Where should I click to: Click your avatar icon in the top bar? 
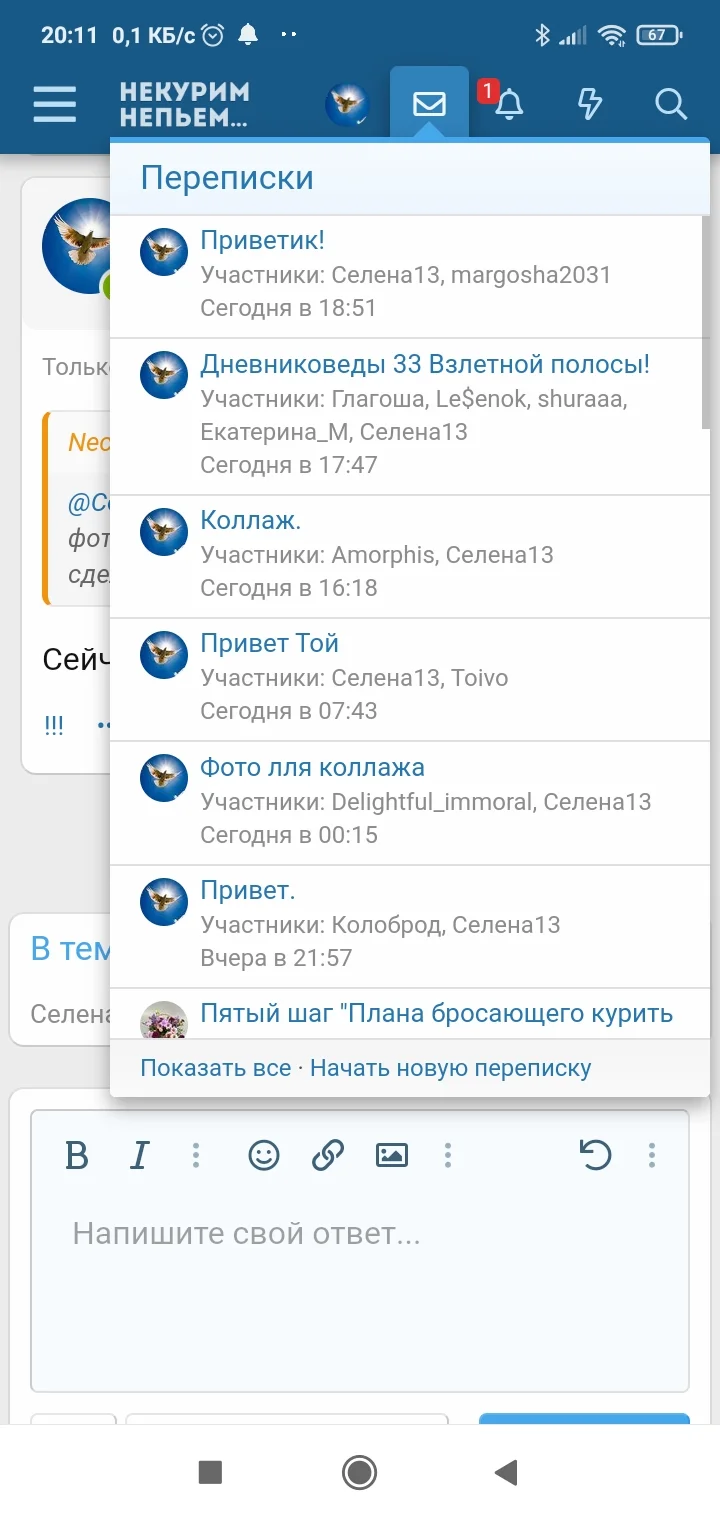pos(345,103)
